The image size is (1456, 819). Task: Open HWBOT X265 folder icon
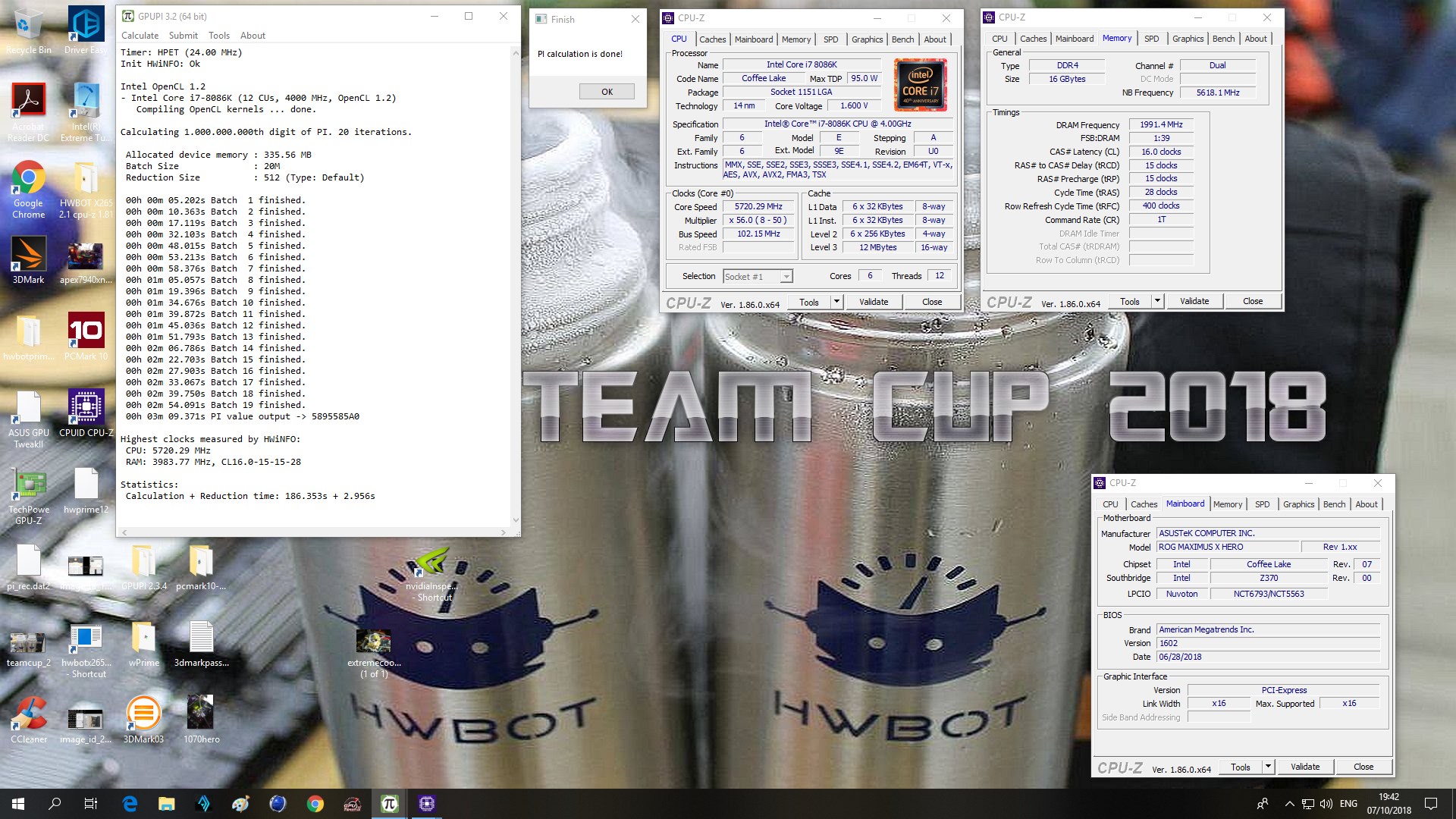pos(86,190)
